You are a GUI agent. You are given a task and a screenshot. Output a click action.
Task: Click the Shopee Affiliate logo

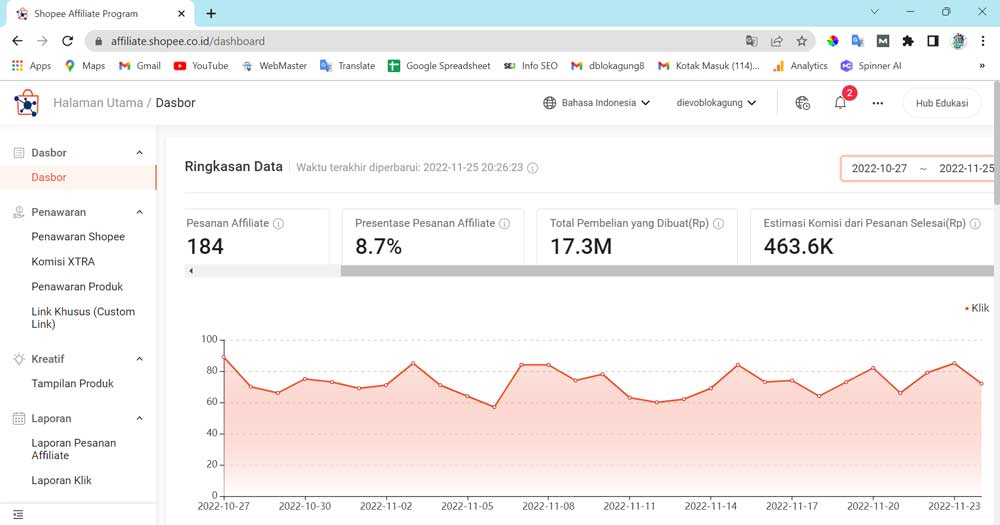(x=26, y=103)
